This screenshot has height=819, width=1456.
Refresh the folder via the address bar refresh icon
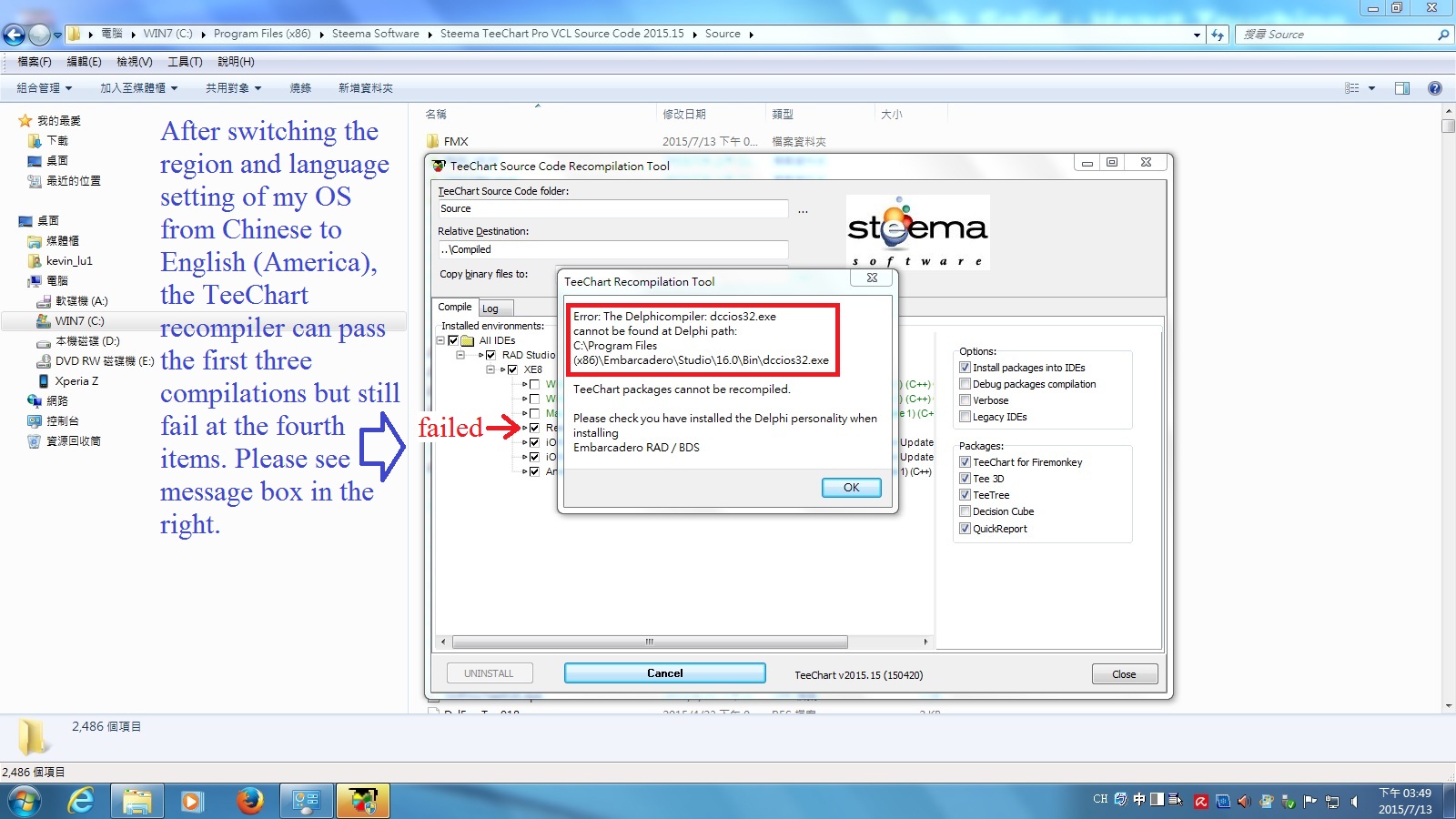(x=1218, y=35)
